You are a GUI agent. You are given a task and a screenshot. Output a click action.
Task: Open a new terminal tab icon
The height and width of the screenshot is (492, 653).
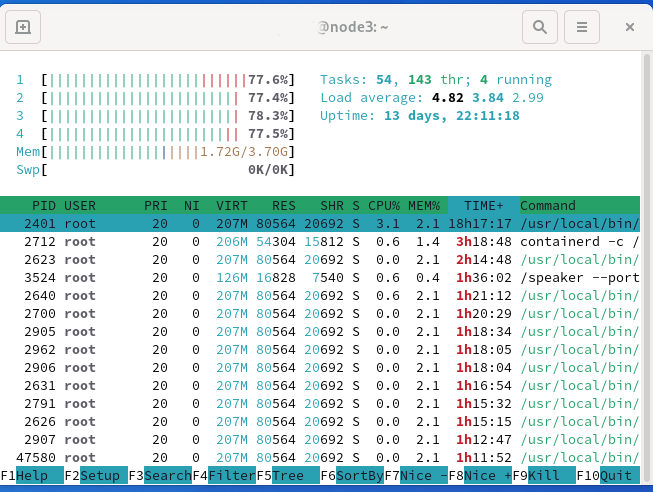click(23, 27)
